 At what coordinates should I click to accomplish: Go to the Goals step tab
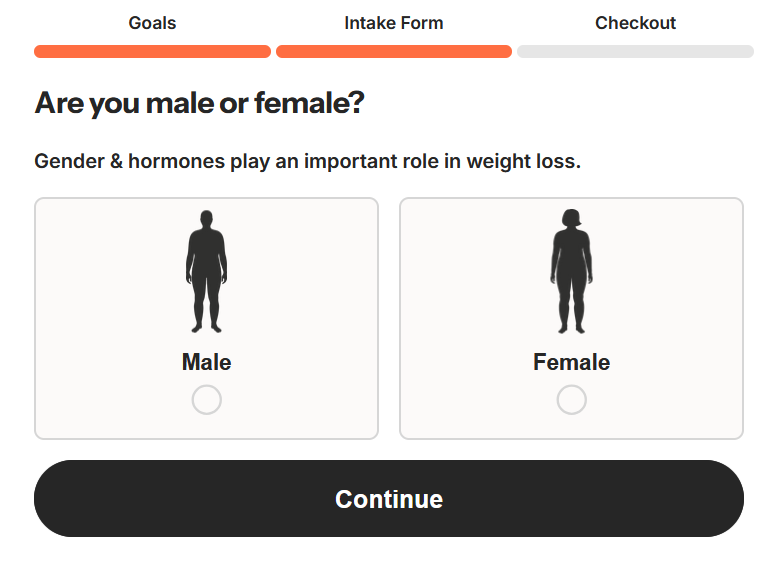coord(152,23)
